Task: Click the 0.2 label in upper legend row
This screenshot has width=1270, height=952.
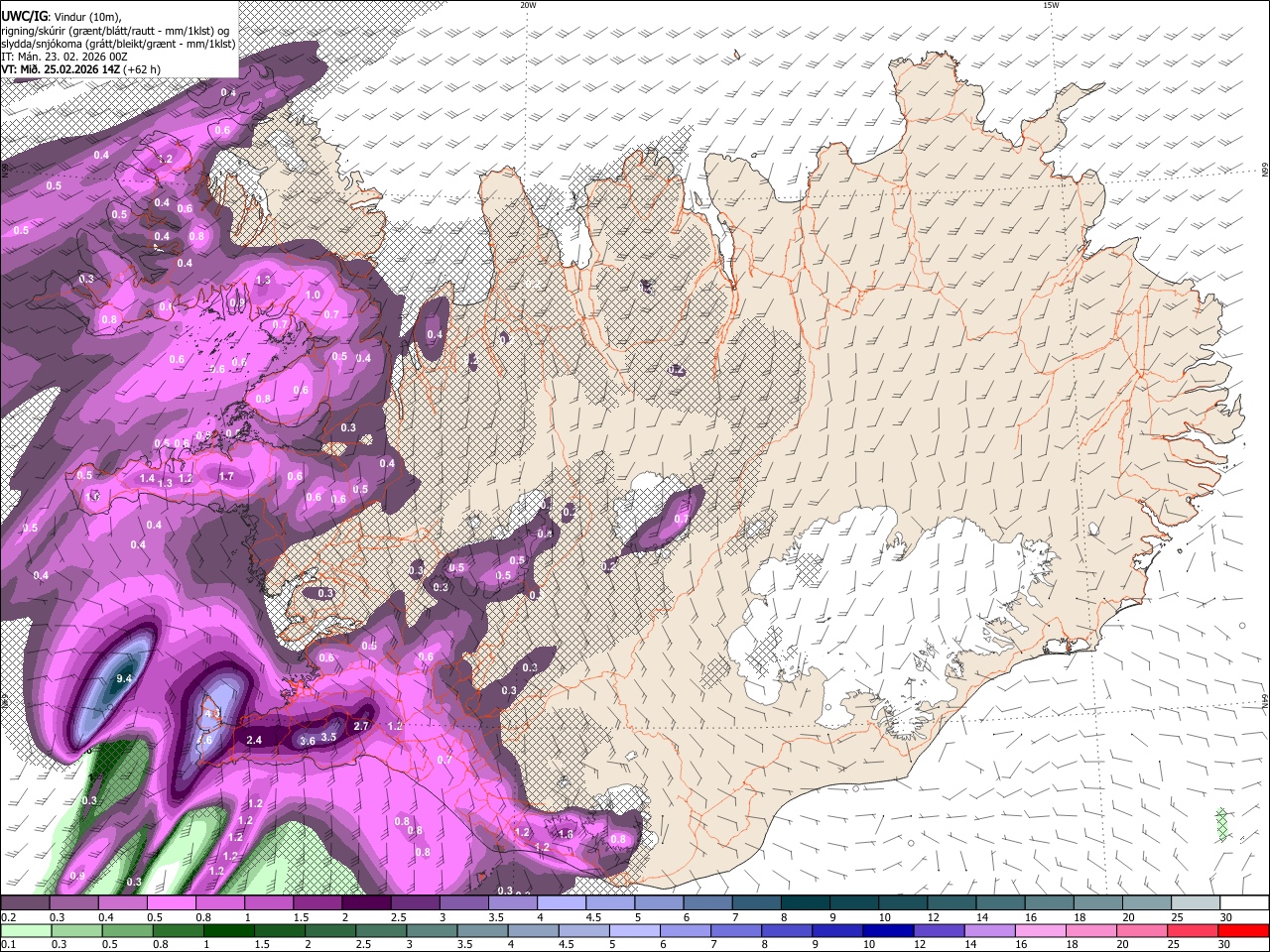Action: 8,917
